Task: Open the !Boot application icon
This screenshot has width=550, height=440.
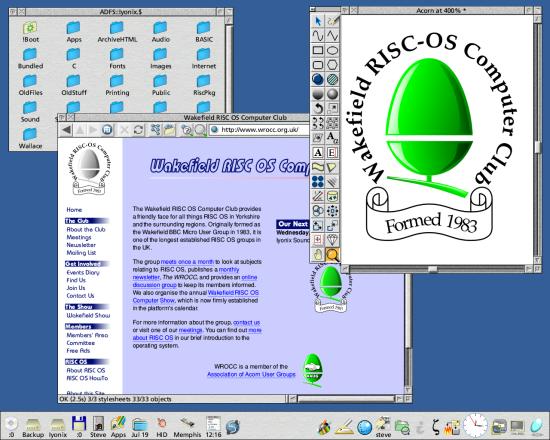Action: pos(30,32)
